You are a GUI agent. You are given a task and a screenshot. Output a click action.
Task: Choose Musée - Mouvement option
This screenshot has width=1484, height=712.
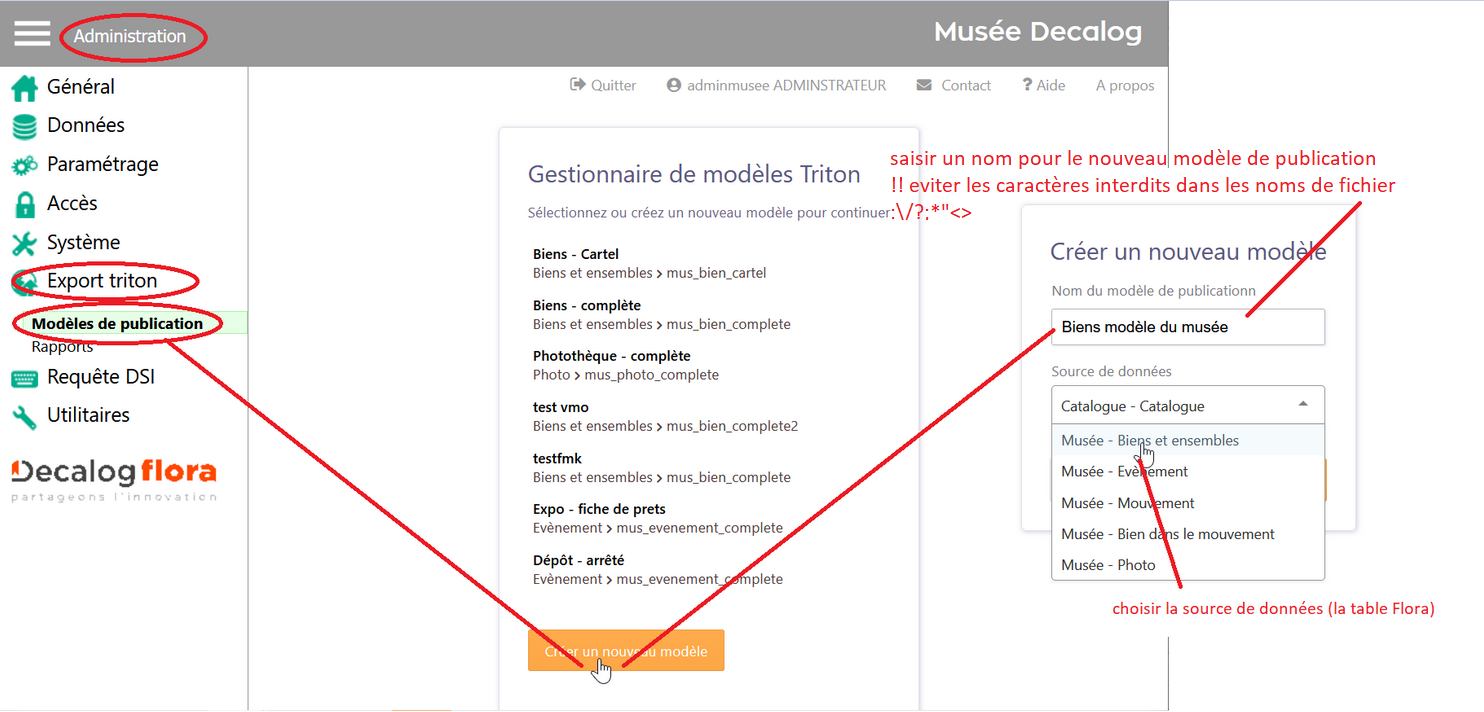pos(1188,503)
